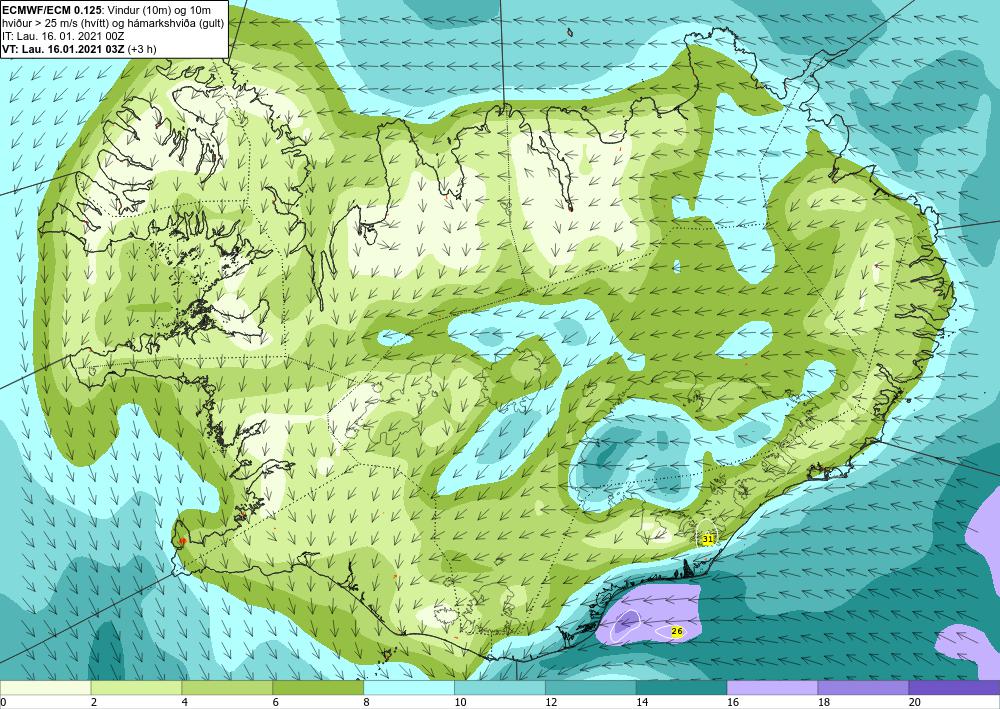
Task: Select the 18–20 m/s purple legend swatch
Action: click(x=864, y=687)
